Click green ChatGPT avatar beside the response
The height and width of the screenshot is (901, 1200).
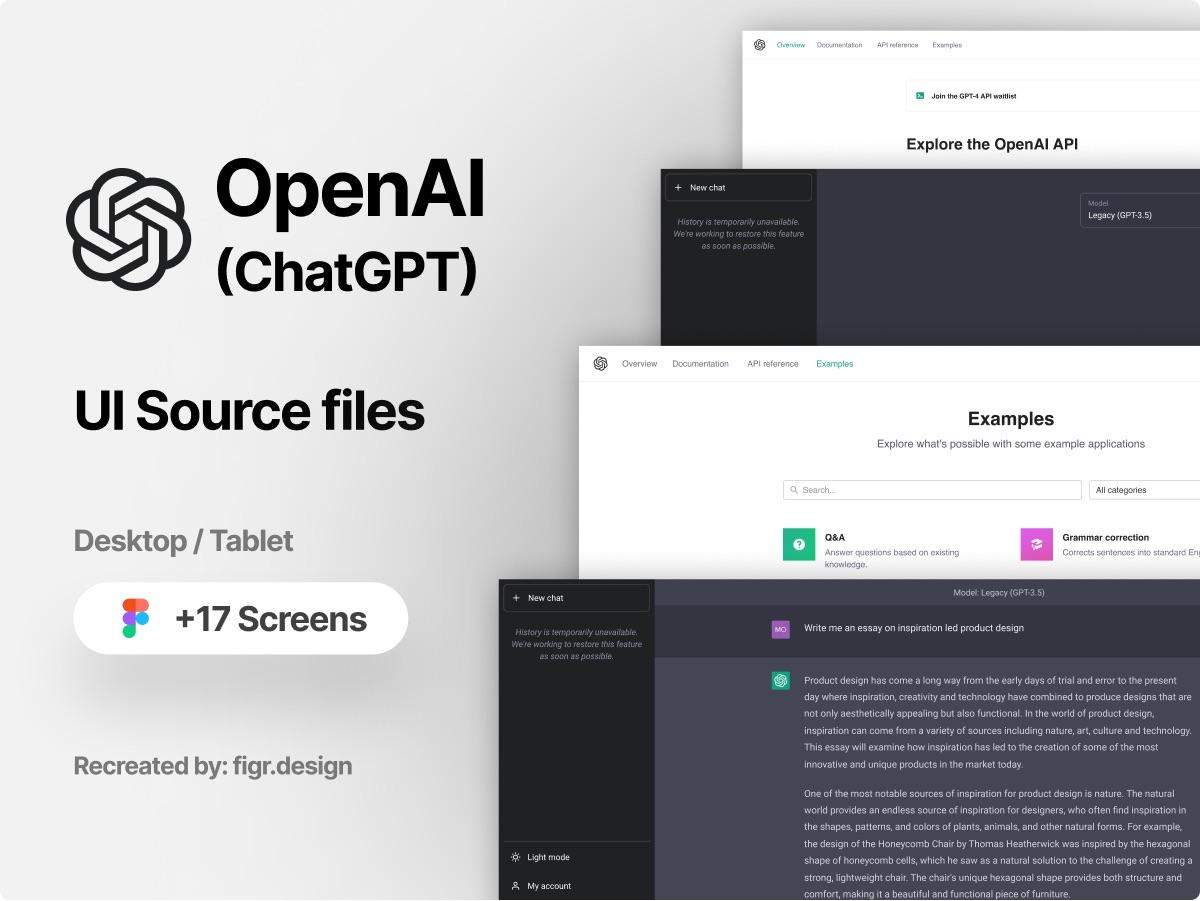(x=781, y=681)
